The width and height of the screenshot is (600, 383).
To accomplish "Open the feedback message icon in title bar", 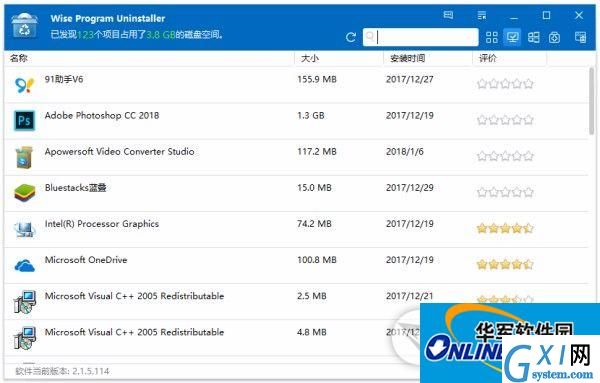I will pos(448,15).
